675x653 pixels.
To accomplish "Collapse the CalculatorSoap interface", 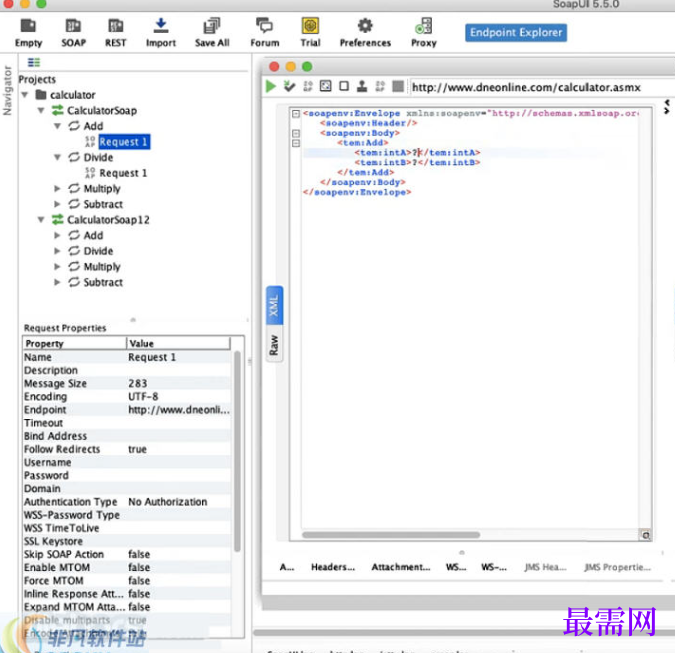I will [41, 111].
